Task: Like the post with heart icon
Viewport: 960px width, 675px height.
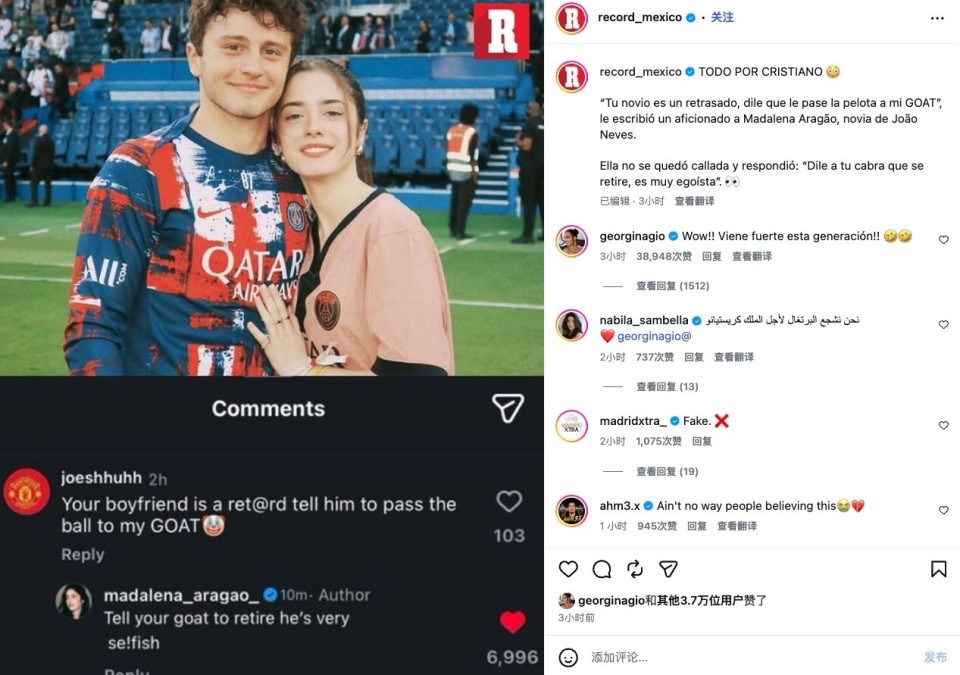Action: coord(568,569)
